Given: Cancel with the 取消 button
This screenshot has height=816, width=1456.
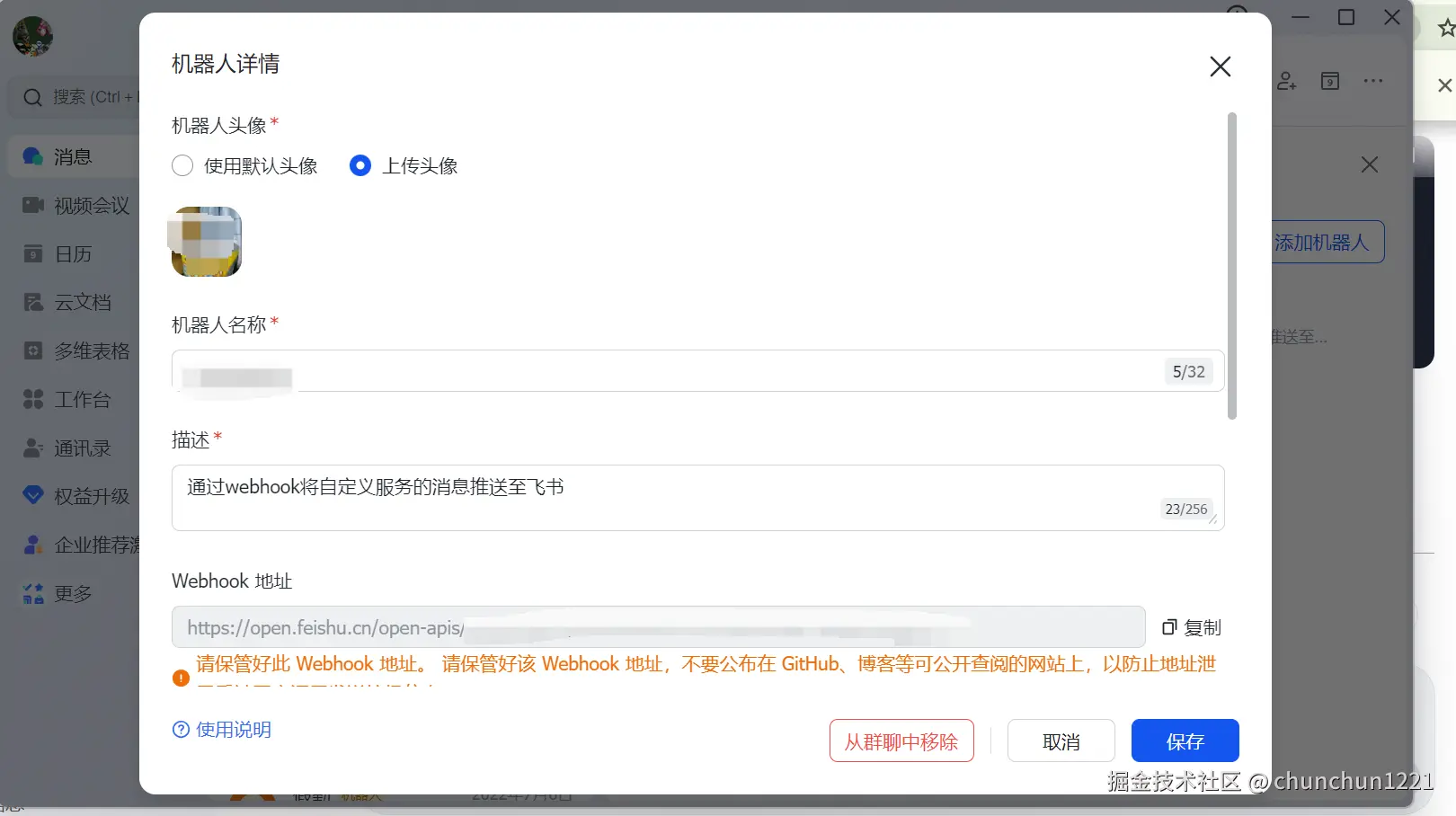Looking at the screenshot, I should pyautogui.click(x=1061, y=741).
